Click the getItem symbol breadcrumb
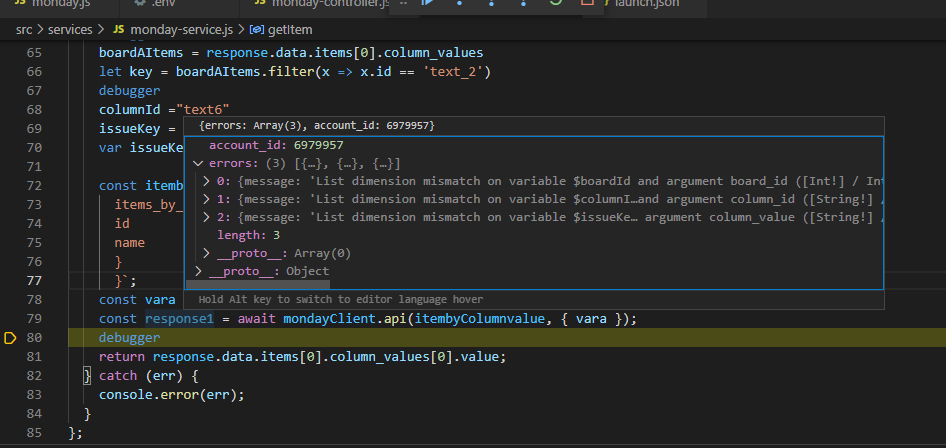This screenshot has width=946, height=448. [x=289, y=30]
